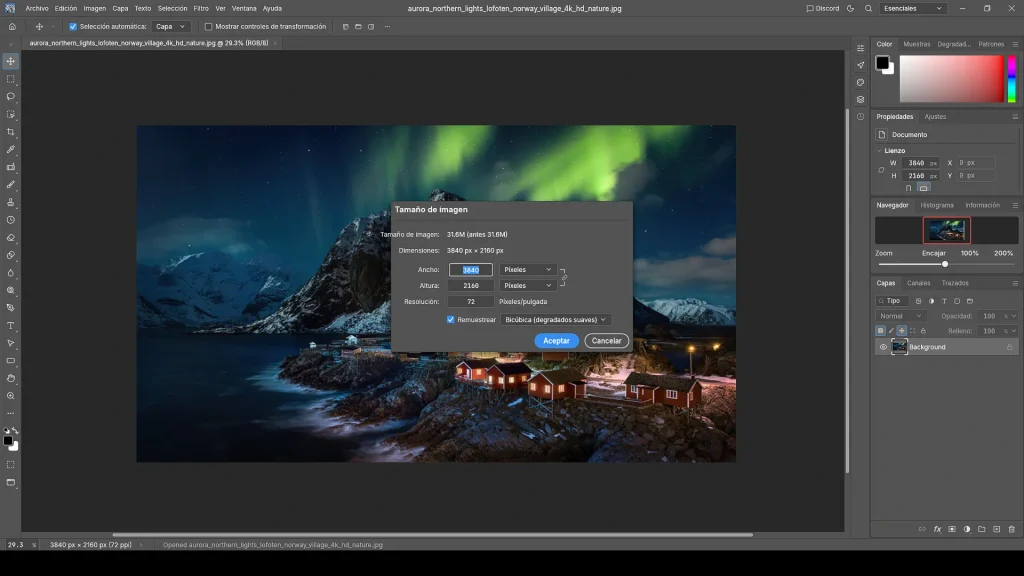Image resolution: width=1024 pixels, height=576 pixels.
Task: Click the foreground color swatch in Color panel
Action: coord(882,63)
